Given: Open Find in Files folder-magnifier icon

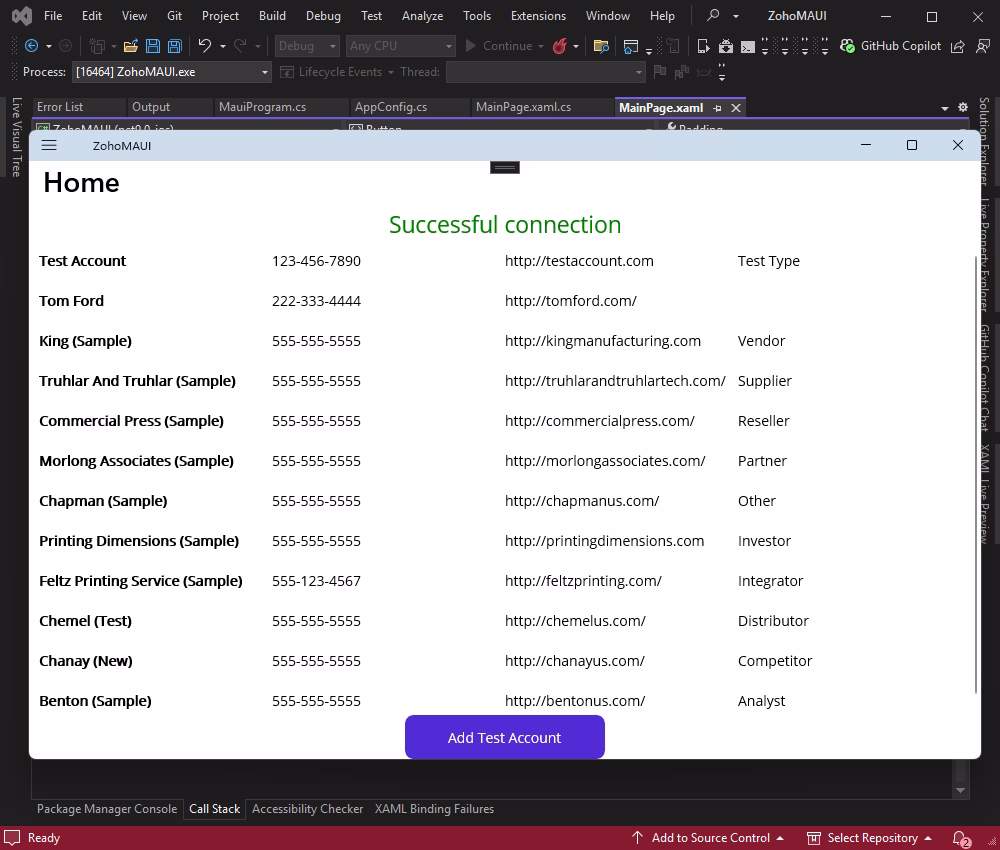Looking at the screenshot, I should pyautogui.click(x=601, y=46).
